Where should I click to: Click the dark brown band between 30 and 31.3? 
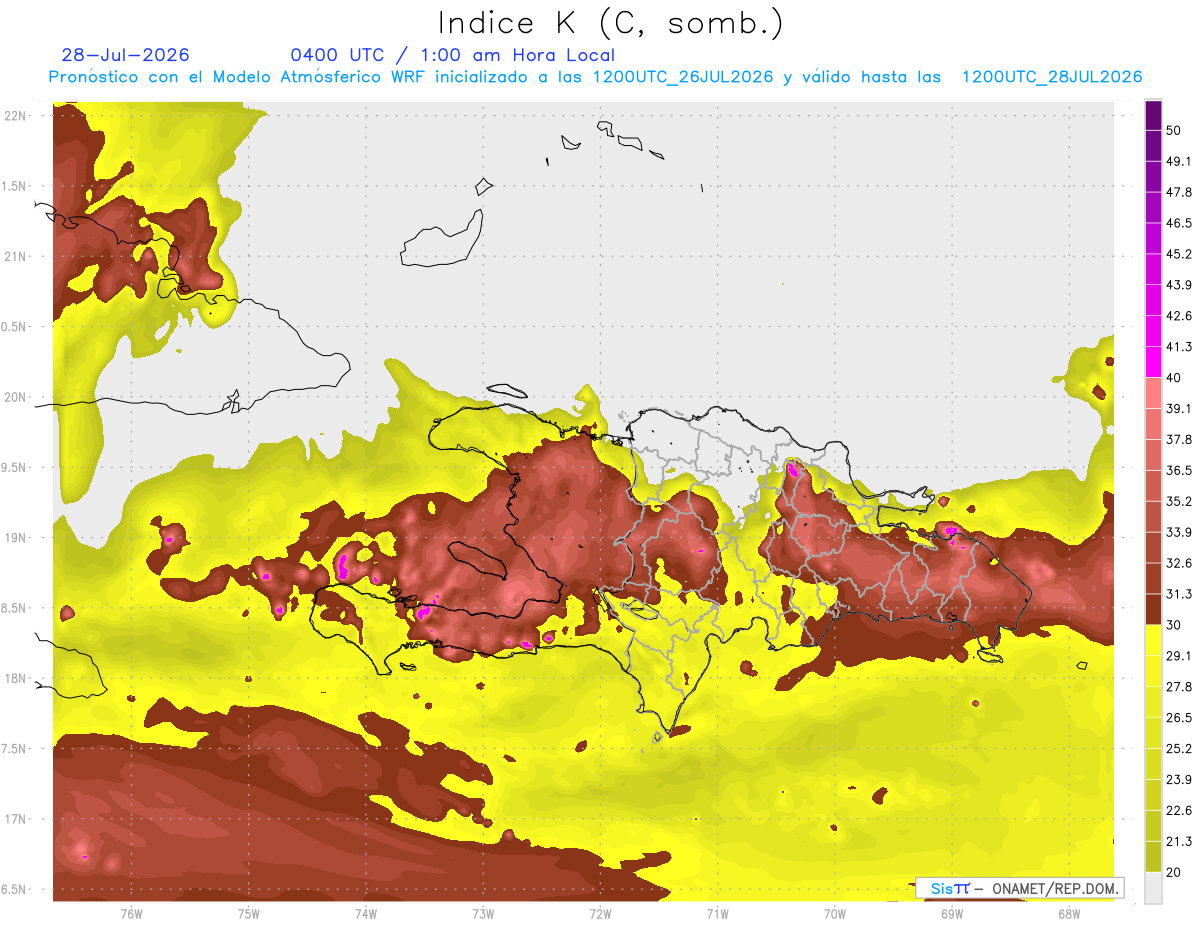pyautogui.click(x=1154, y=609)
